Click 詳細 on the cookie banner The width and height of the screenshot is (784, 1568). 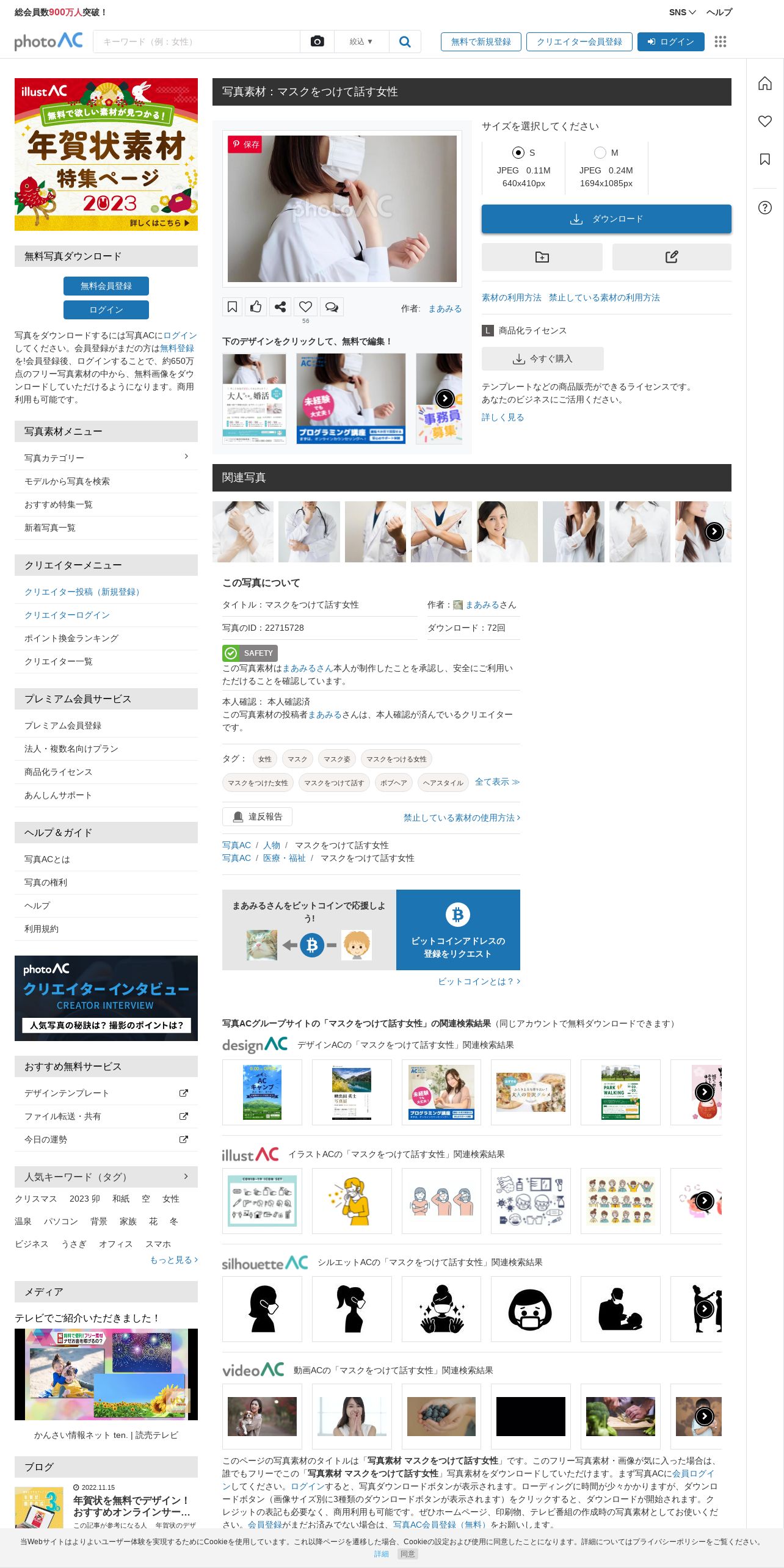click(x=382, y=1554)
